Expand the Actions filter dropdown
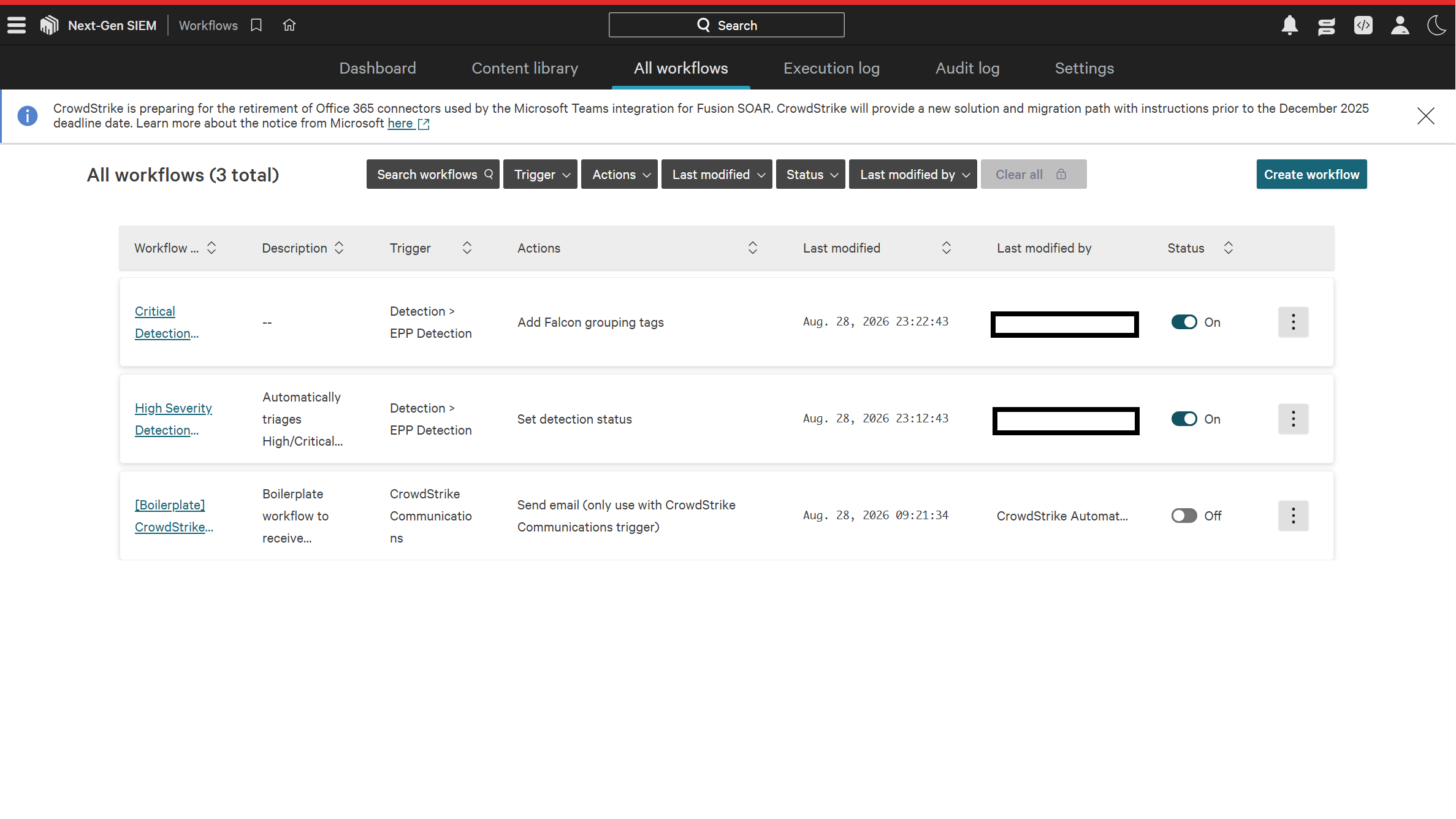Image resolution: width=1456 pixels, height=819 pixels. [x=619, y=175]
